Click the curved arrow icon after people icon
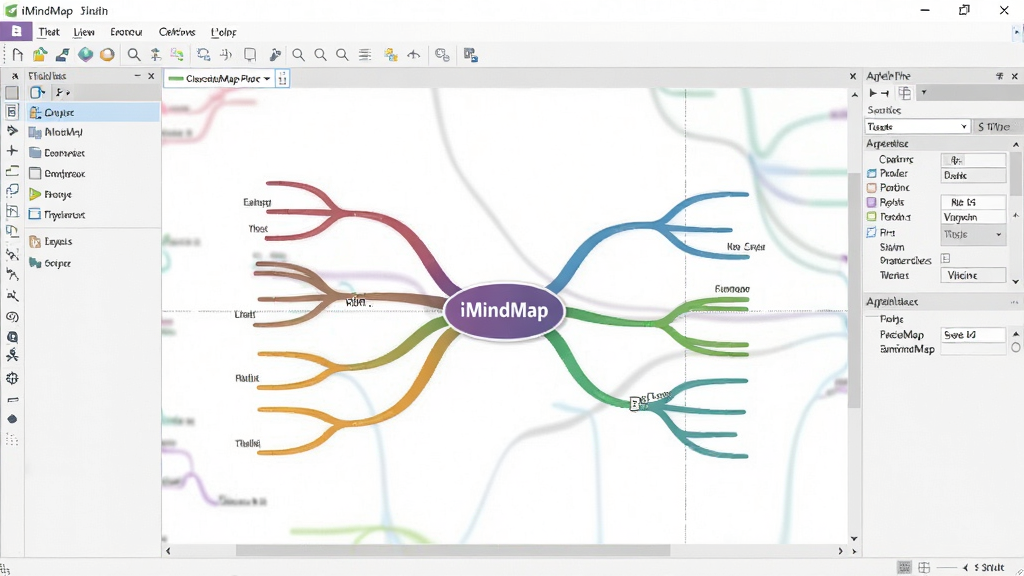Viewport: 1024px width, 576px height. point(413,55)
